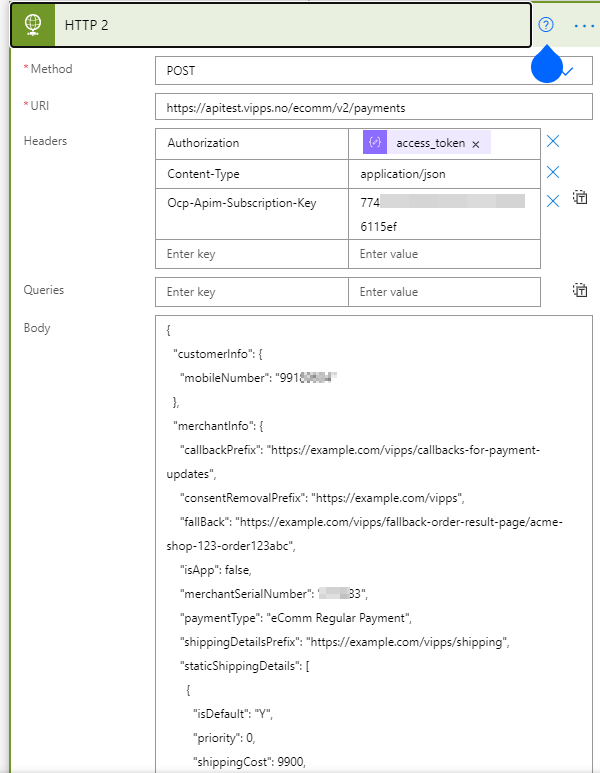Edit the Ocp-Apim-Subscription-Key header name

click(x=252, y=214)
